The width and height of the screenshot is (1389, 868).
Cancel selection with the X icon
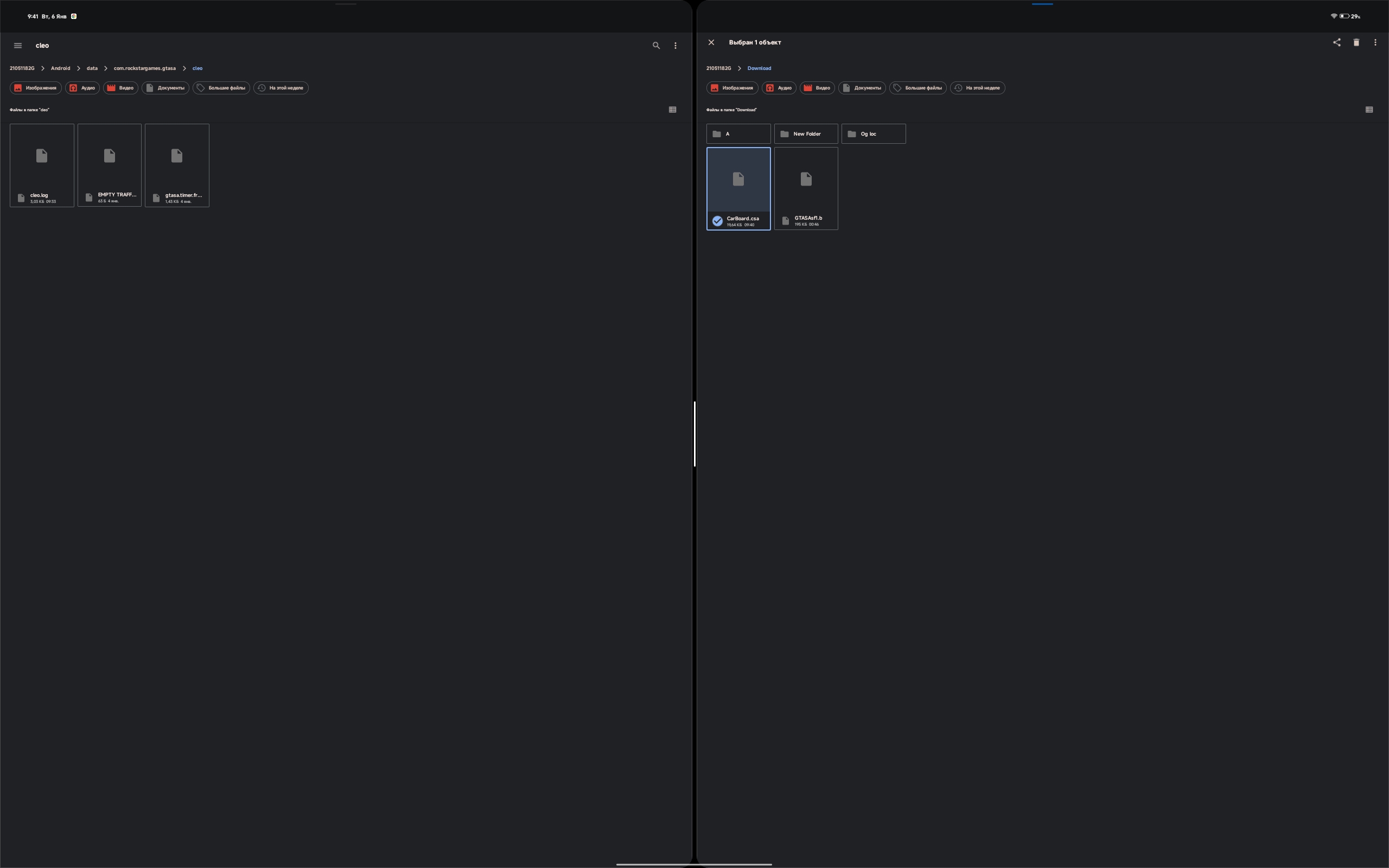(x=711, y=42)
